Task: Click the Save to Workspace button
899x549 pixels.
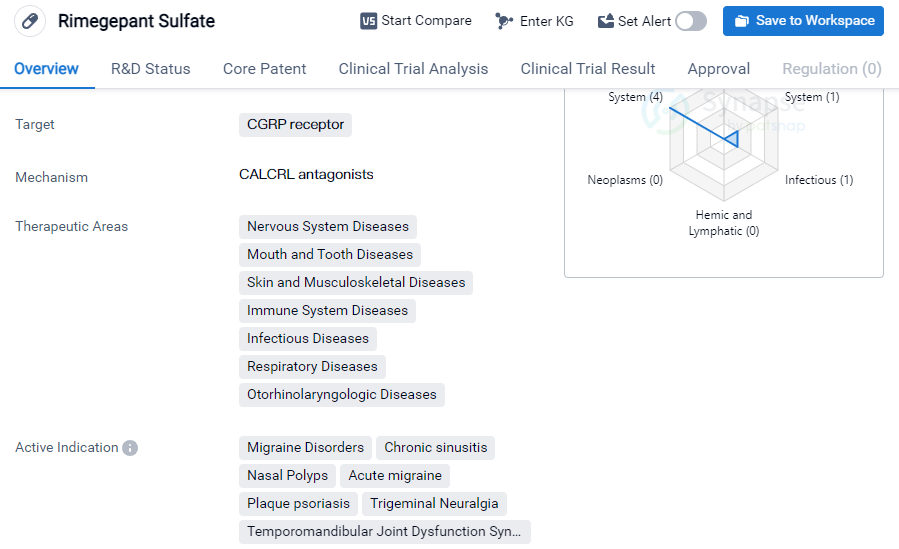Action: tap(803, 21)
